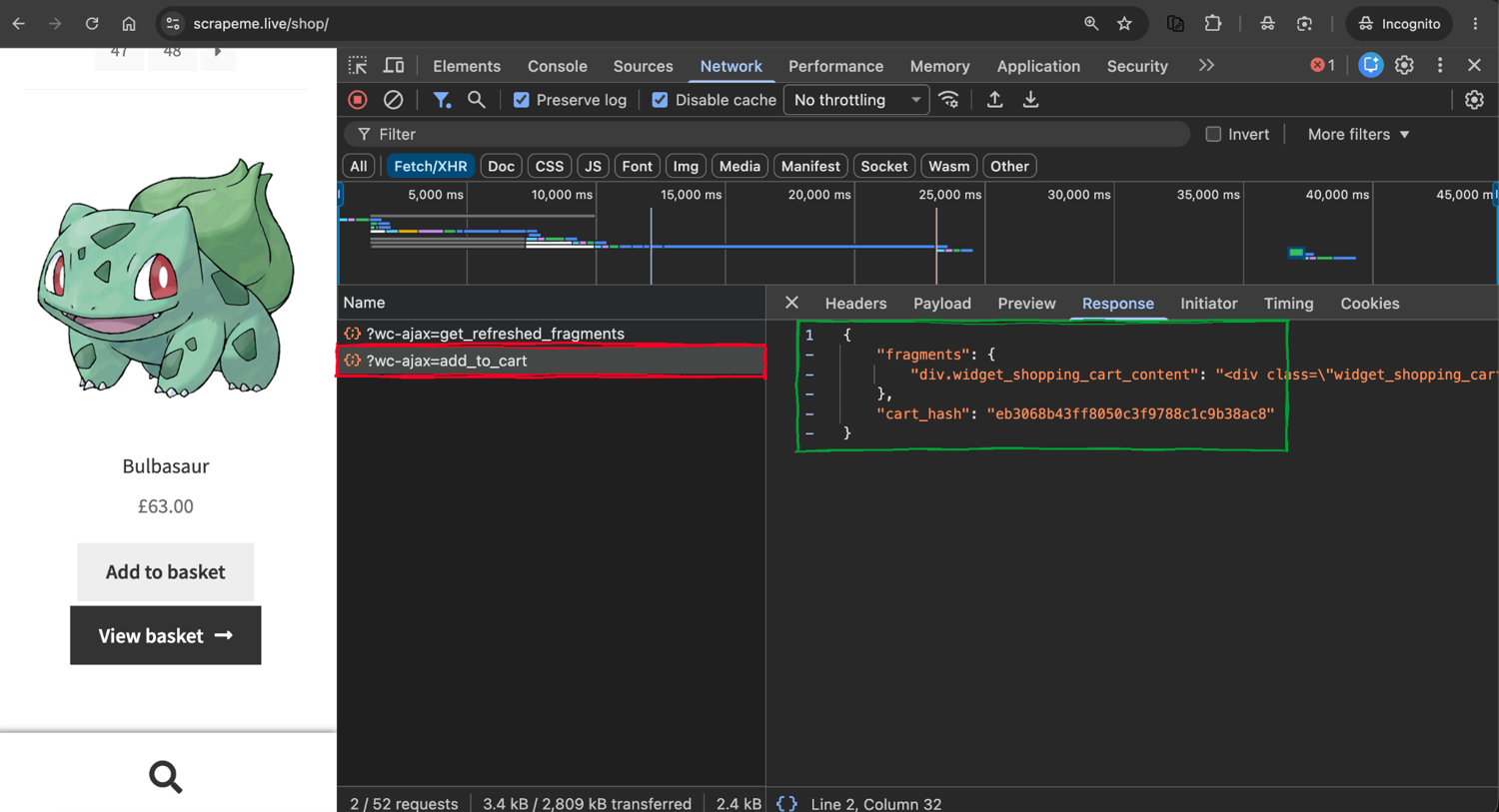This screenshot has height=812, width=1499.
Task: Click the 25,000 ms timeline marker
Action: point(949,195)
